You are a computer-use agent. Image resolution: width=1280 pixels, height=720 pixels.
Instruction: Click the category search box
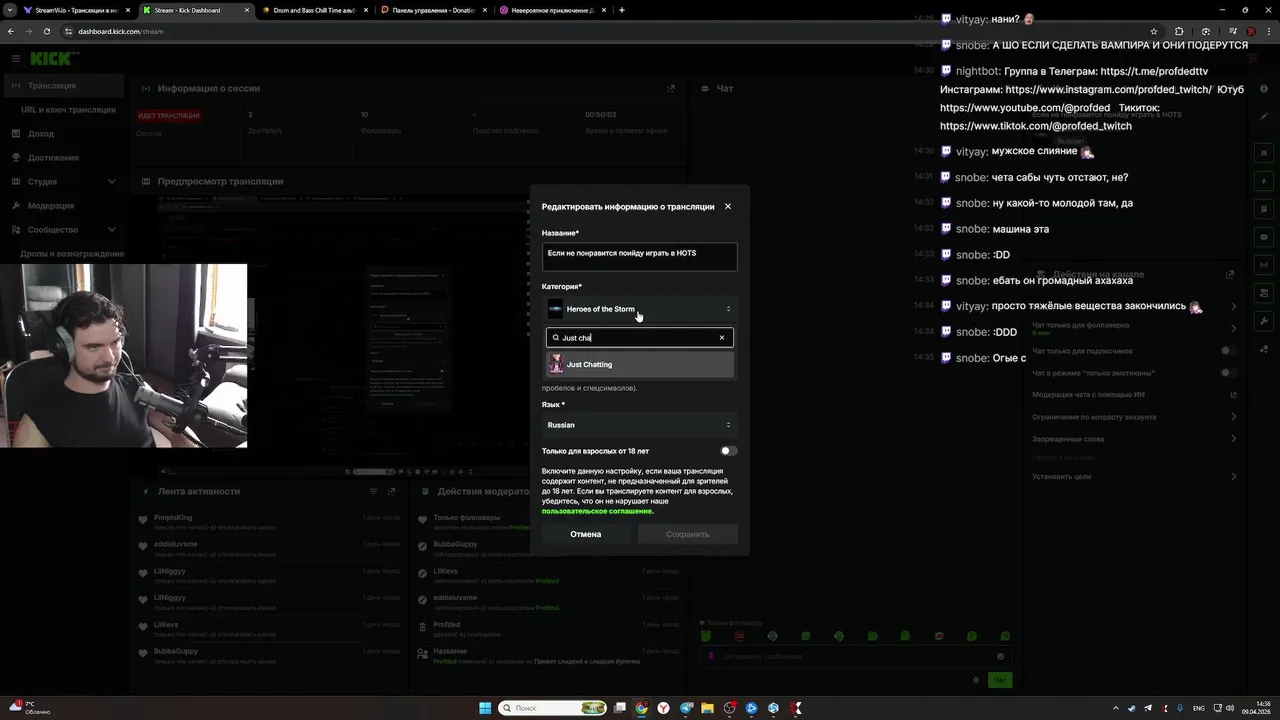tap(640, 338)
